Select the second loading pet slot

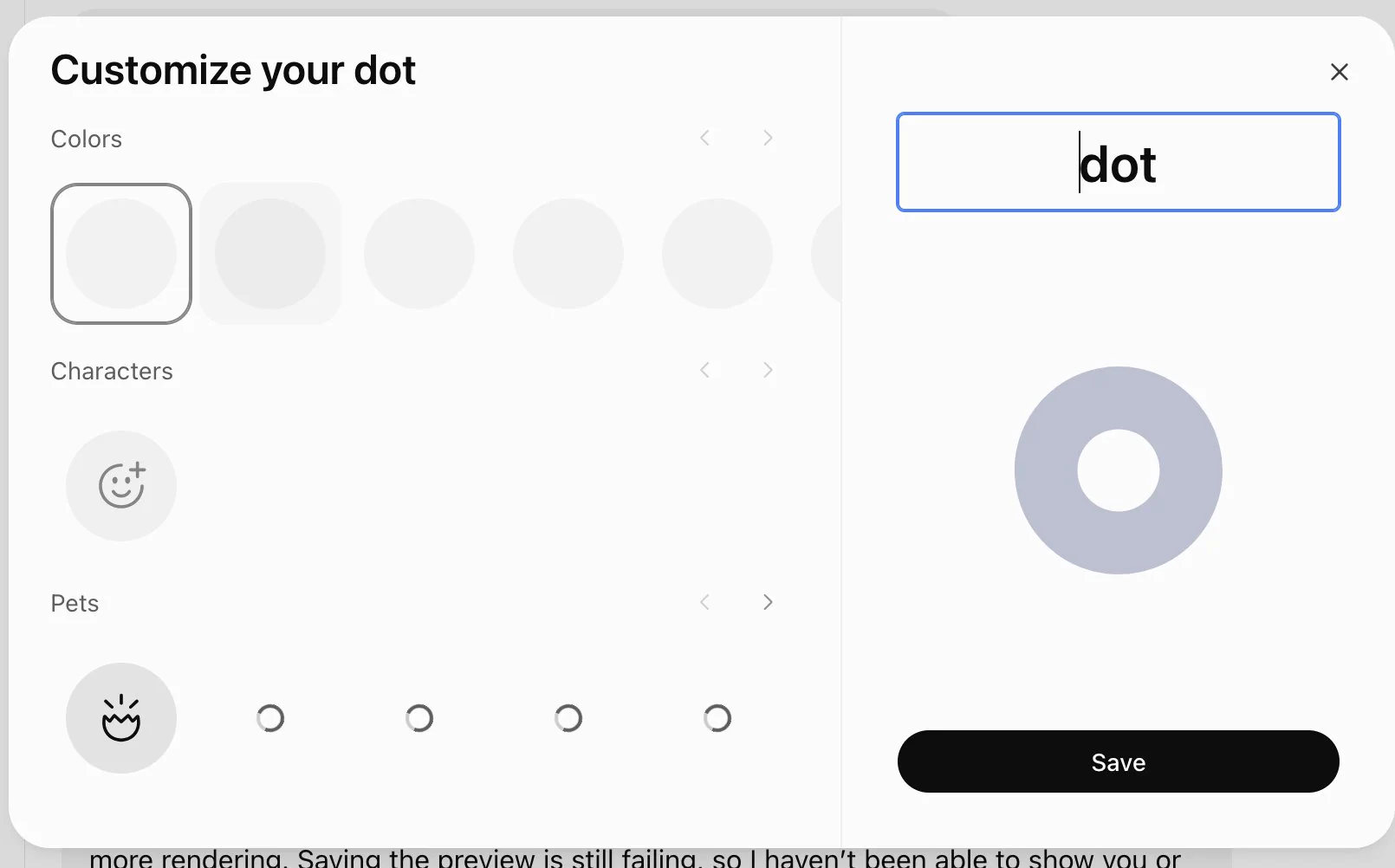(419, 718)
